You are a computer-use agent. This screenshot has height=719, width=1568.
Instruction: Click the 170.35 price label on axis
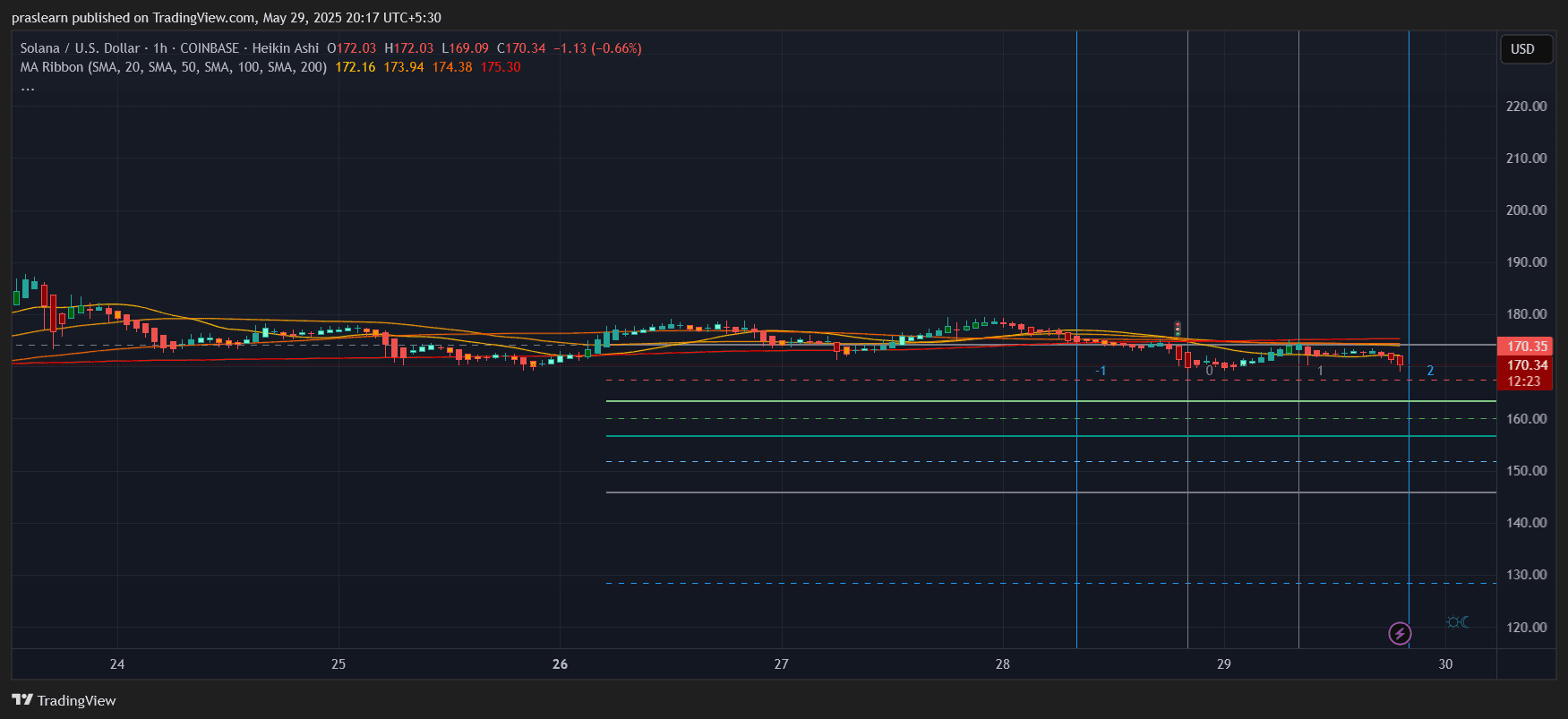coord(1526,346)
